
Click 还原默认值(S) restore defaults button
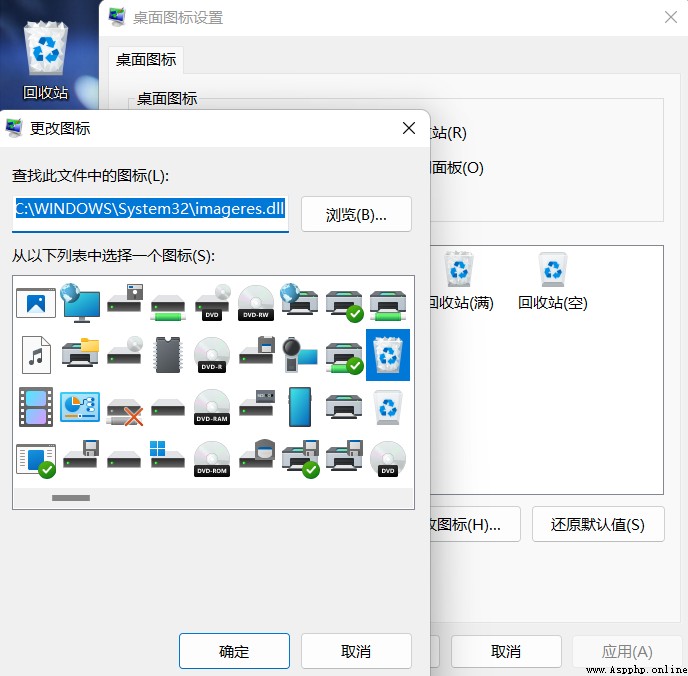click(598, 524)
